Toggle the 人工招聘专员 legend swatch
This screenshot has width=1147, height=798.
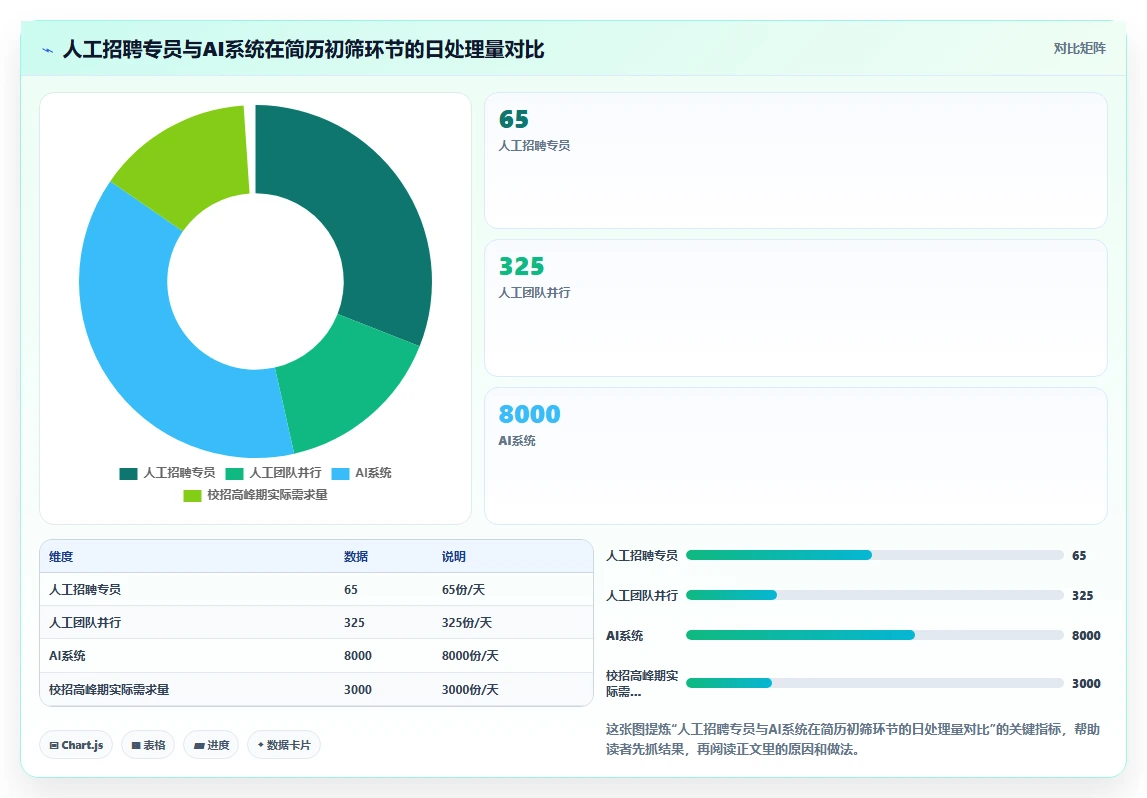coord(128,473)
